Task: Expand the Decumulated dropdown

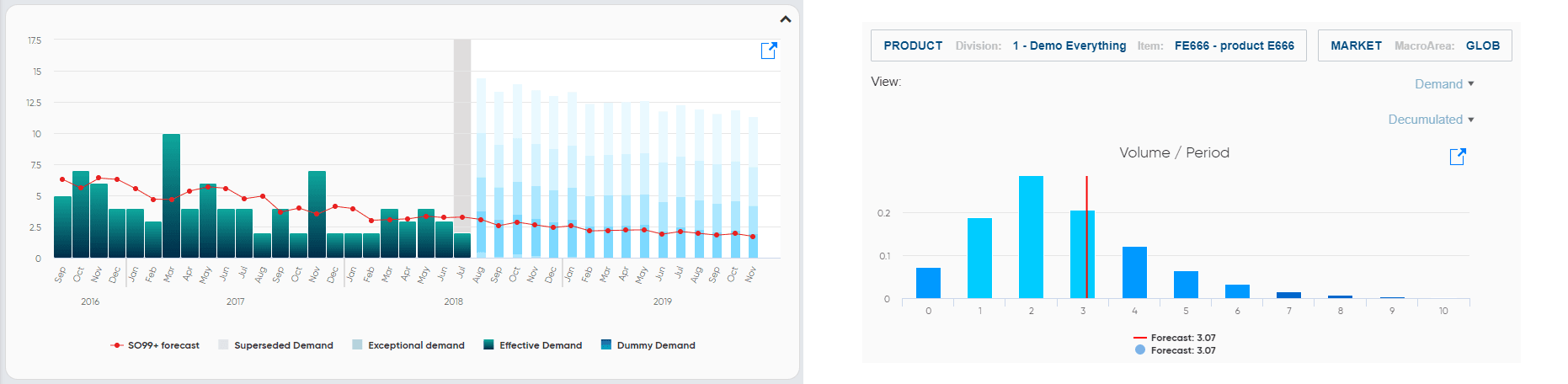Action: point(1431,120)
